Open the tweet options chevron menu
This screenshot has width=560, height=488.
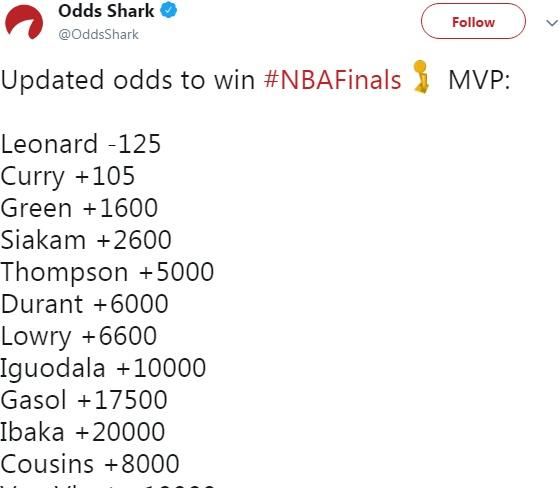(552, 23)
